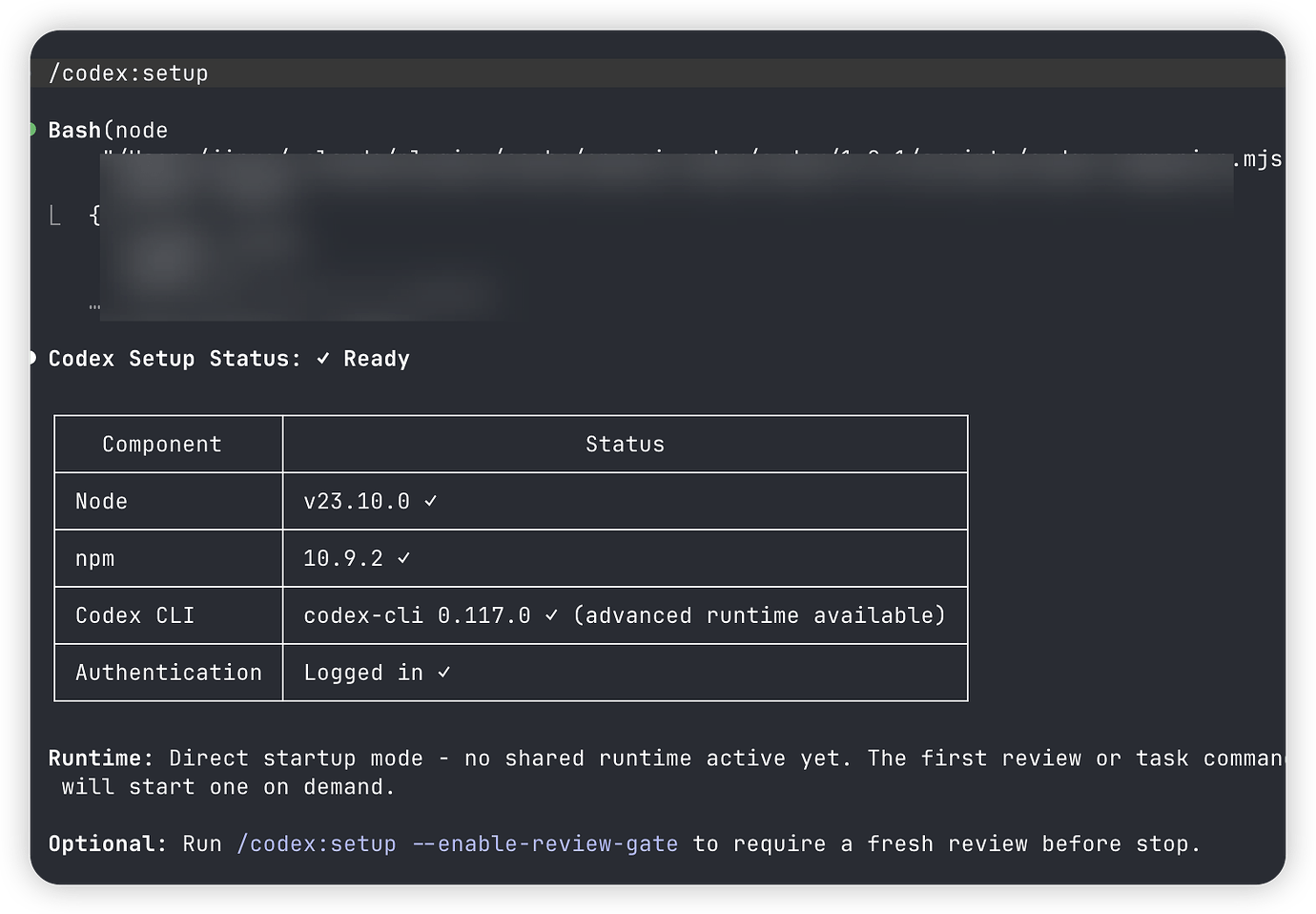The height and width of the screenshot is (914, 1316).
Task: Click the "Codex Setup Status:" heading
Action: [x=175, y=359]
